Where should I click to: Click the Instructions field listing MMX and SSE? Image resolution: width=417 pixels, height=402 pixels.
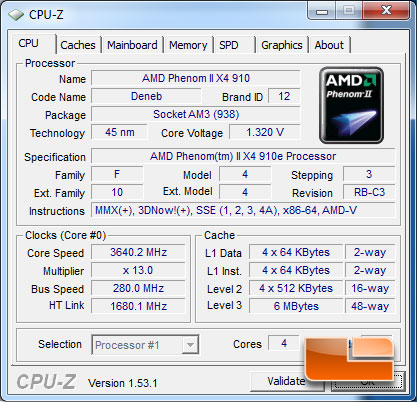pyautogui.click(x=243, y=211)
